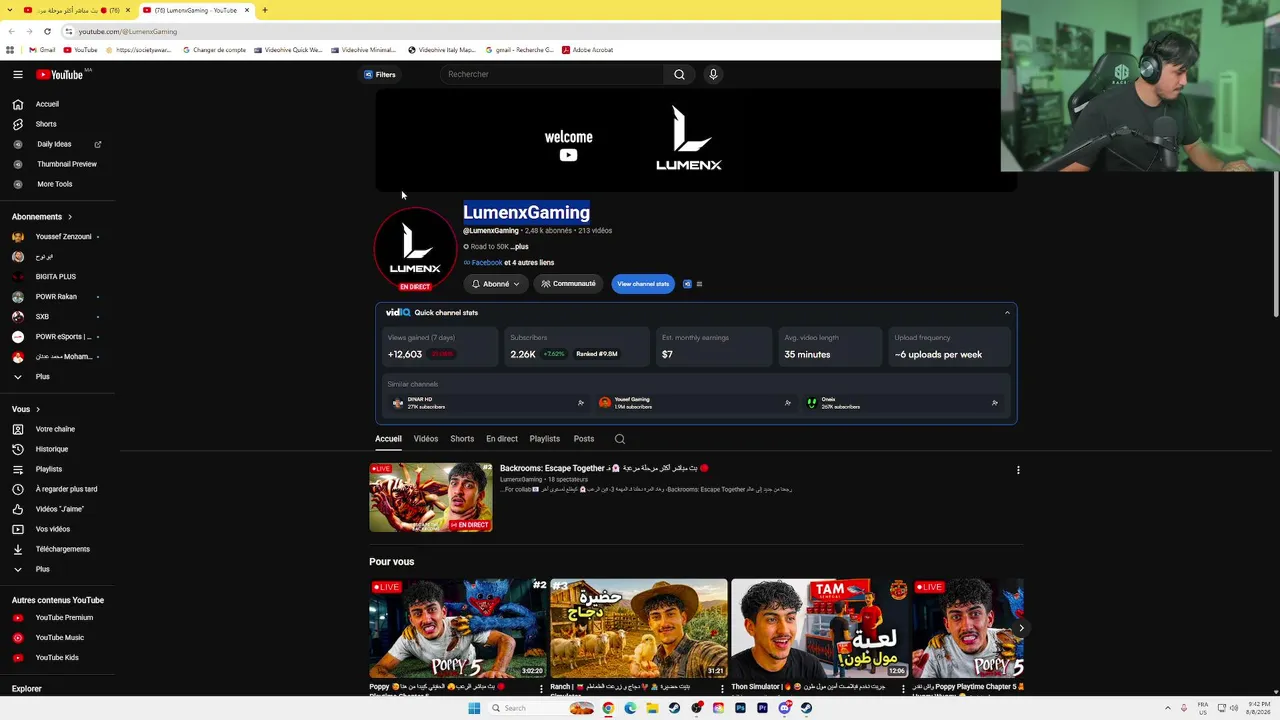Click the Rechercher search field

(553, 74)
